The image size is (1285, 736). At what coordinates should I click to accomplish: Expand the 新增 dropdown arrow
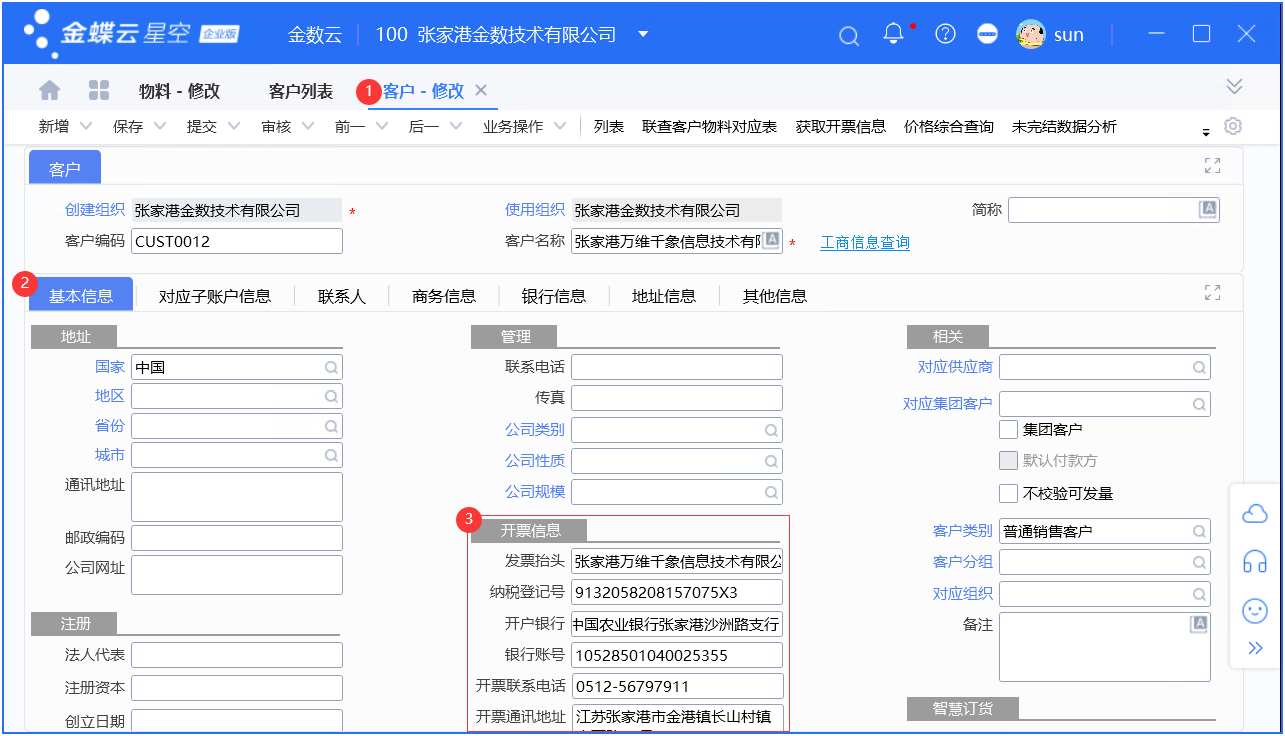(x=85, y=126)
